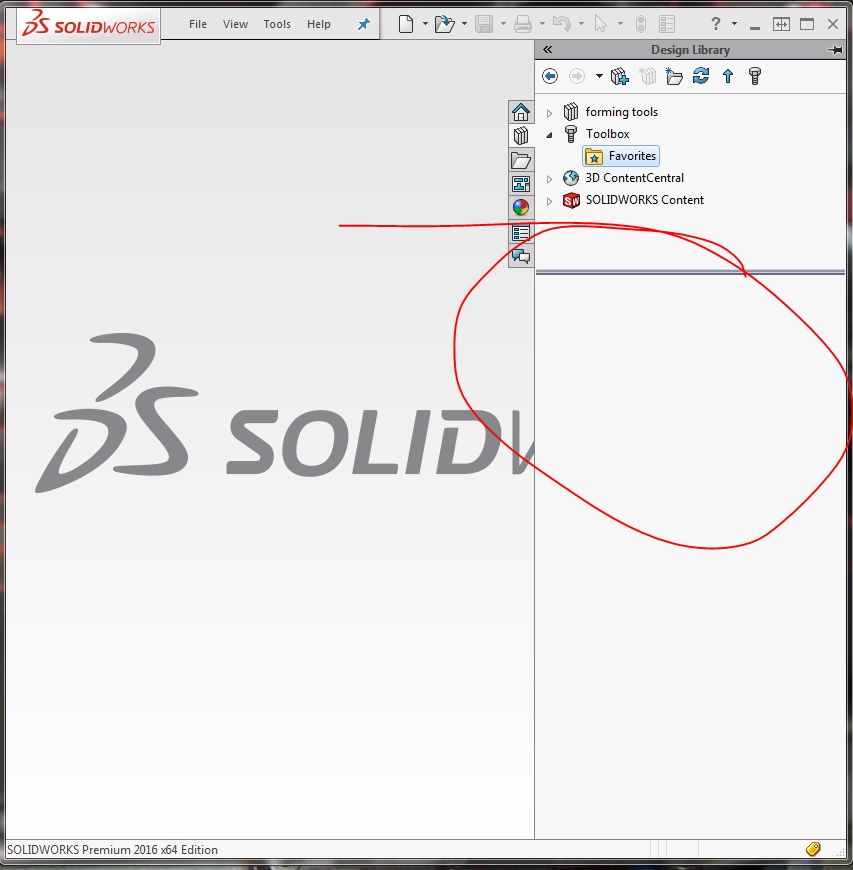Viewport: 853px width, 870px height.
Task: Open the SOLIDWORKS Forum speech-bubble tab
Action: [x=521, y=256]
